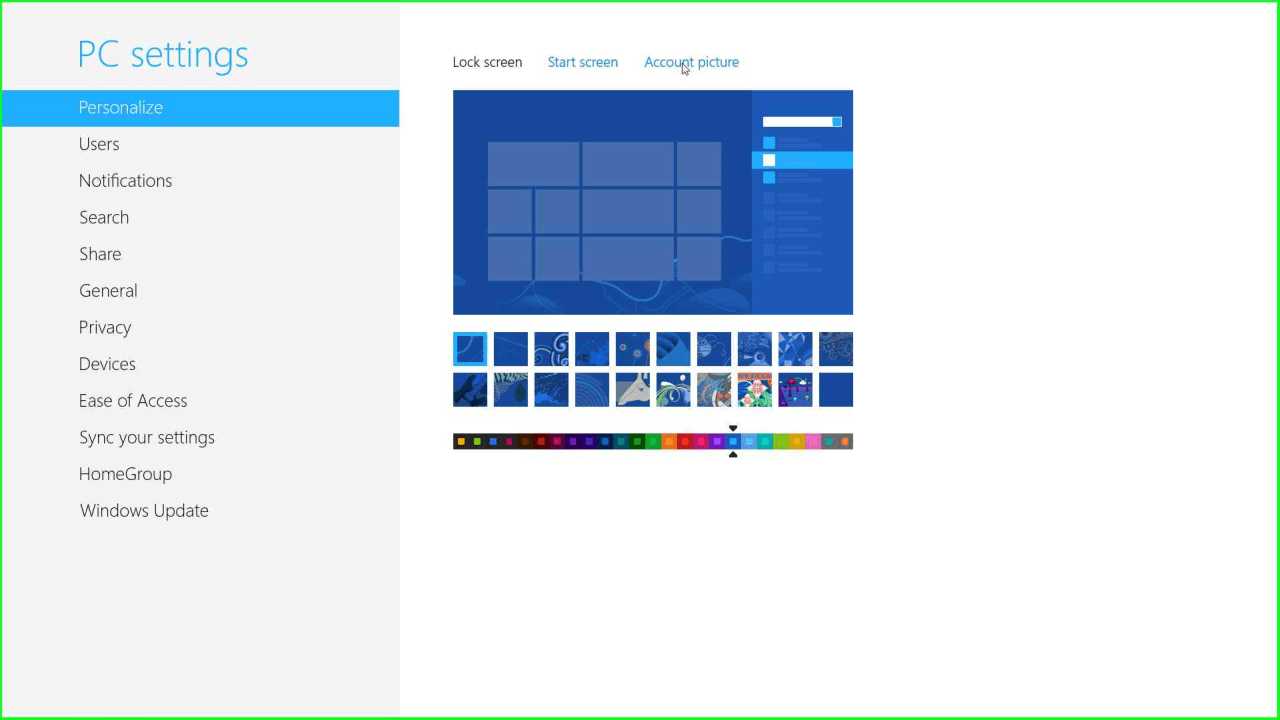Open Windows Update in the sidebar

144,511
